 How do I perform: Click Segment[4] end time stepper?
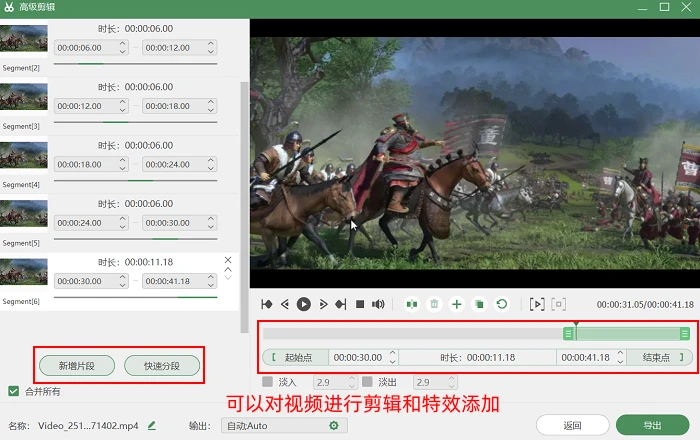(211, 164)
